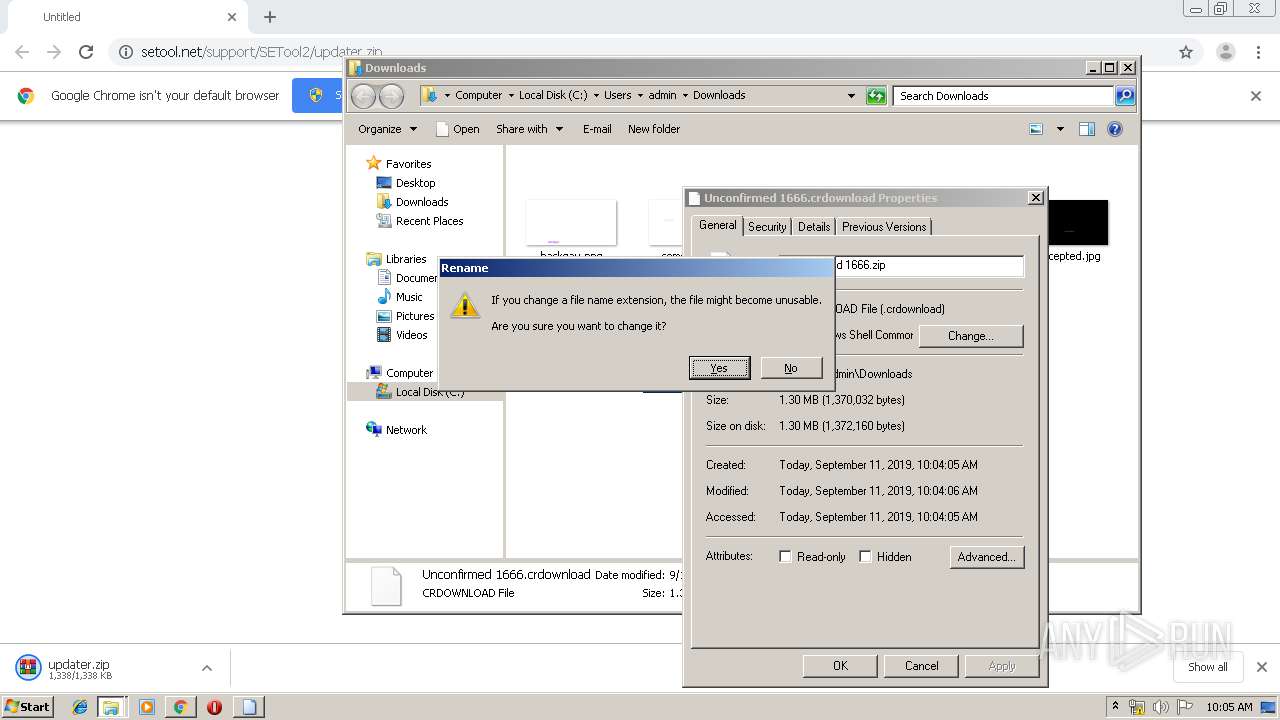Click Chrome's browser back arrow

coord(22,52)
